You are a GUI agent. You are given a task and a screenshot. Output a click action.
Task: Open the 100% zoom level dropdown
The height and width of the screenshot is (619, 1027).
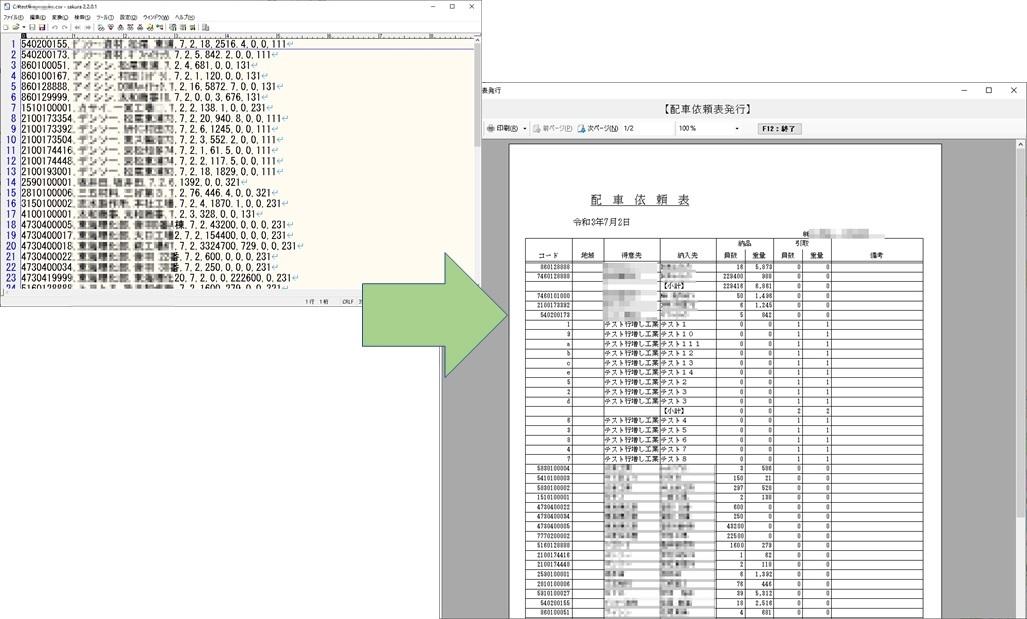737,129
